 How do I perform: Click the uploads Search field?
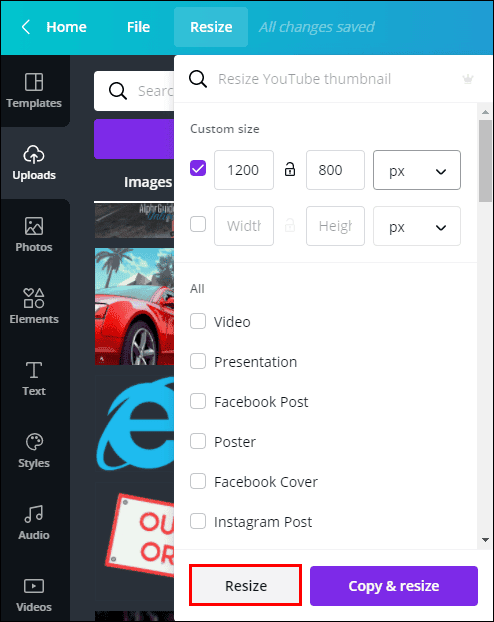134,91
